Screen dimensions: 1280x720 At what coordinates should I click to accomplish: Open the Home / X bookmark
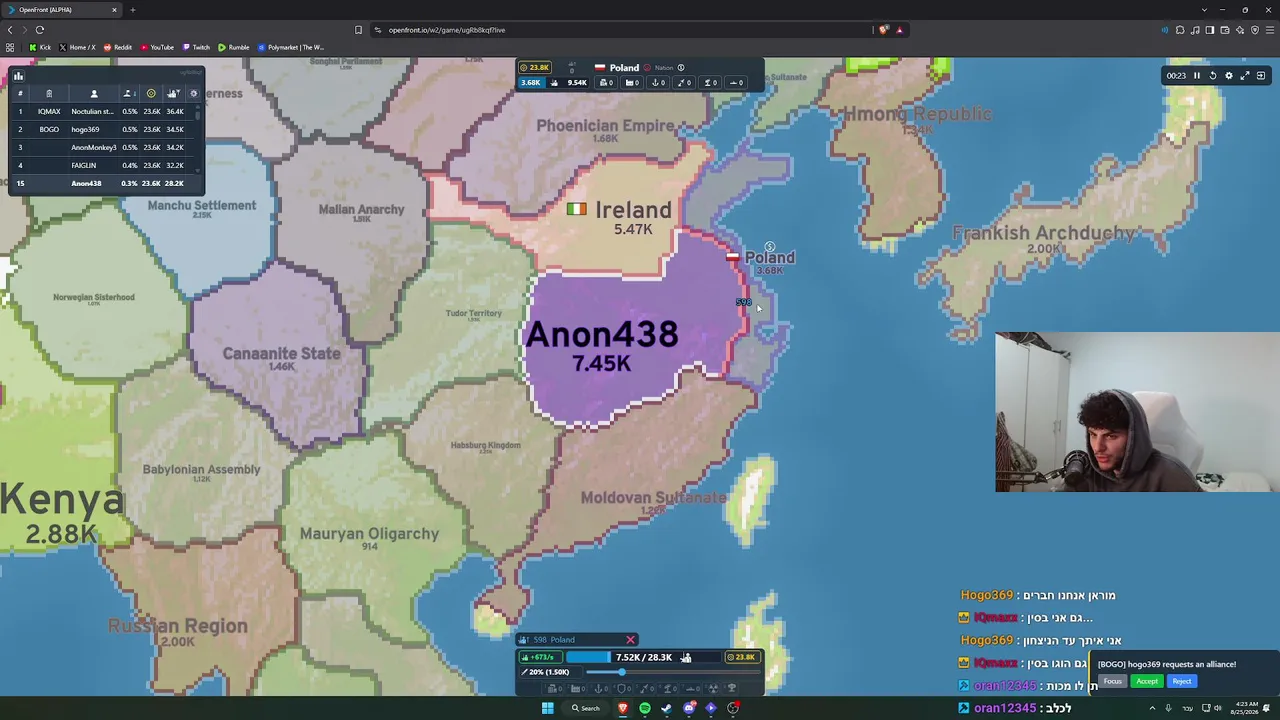tap(78, 47)
